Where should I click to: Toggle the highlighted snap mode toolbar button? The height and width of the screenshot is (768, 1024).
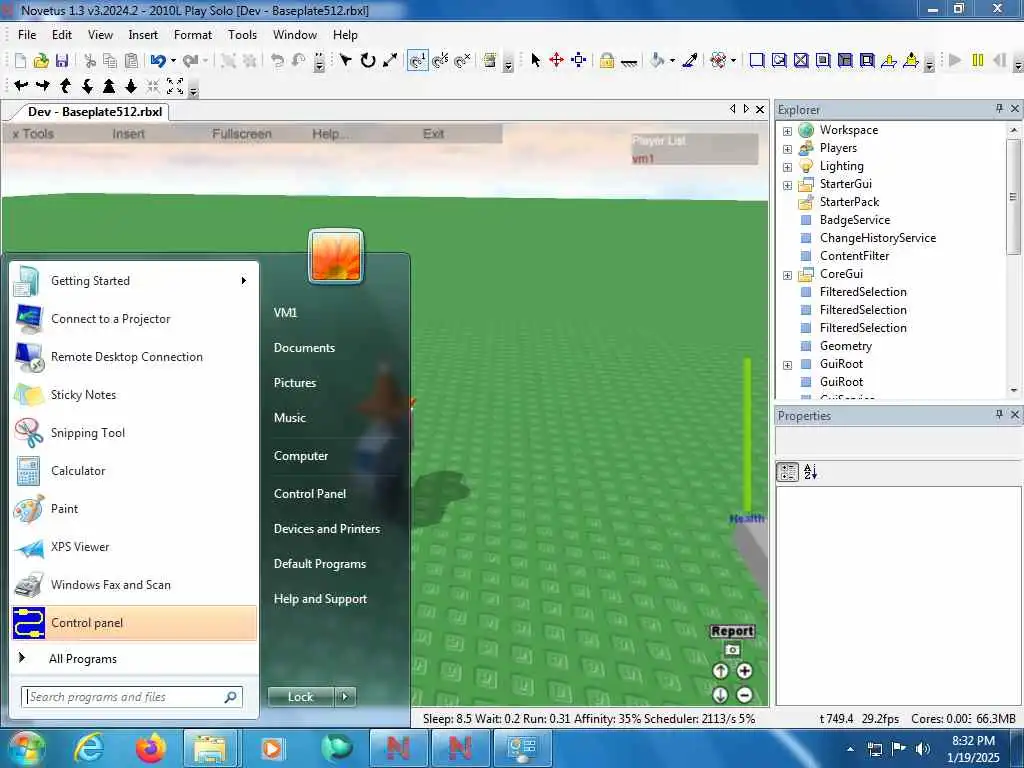[x=417, y=61]
